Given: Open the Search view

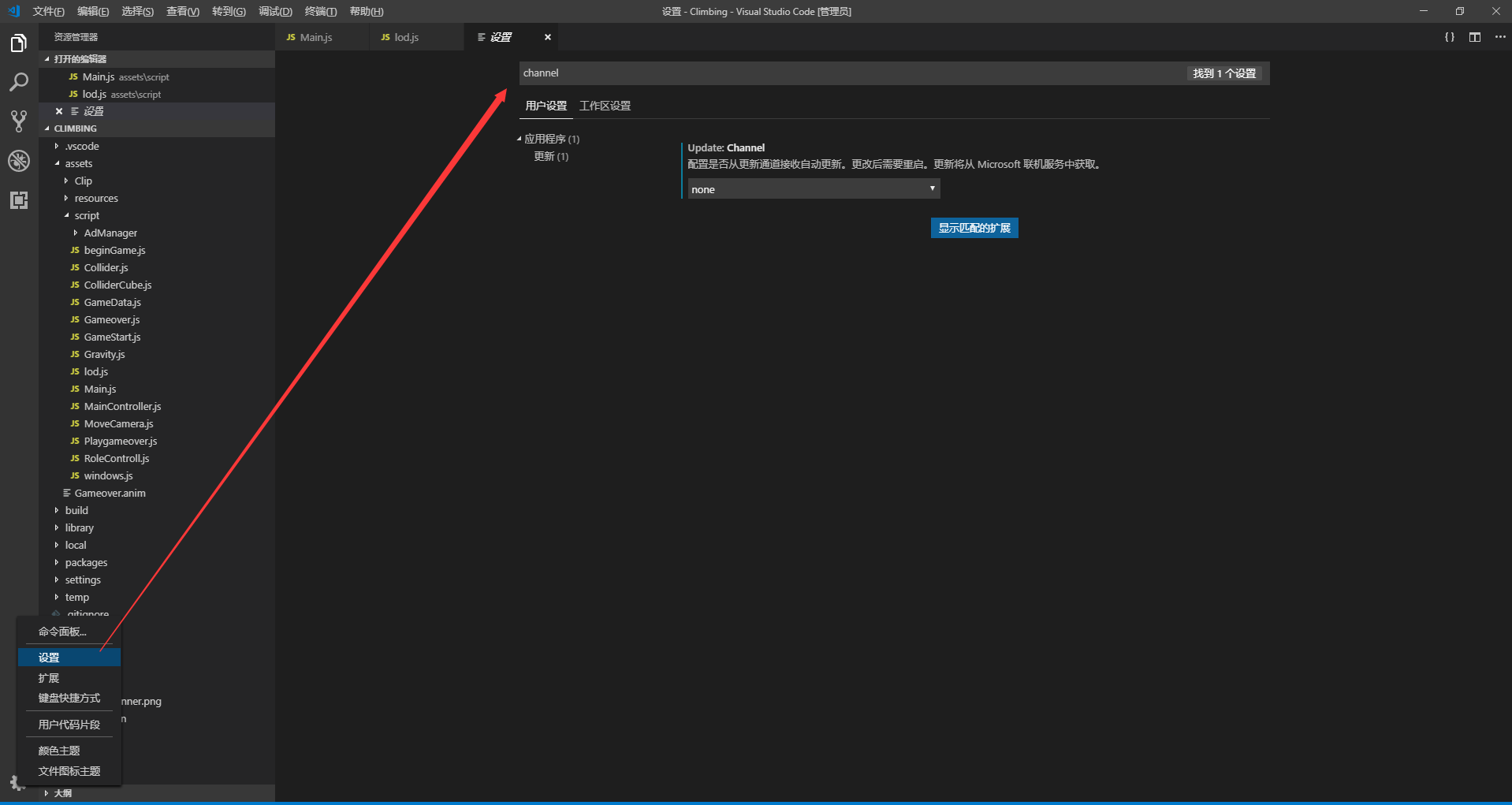Looking at the screenshot, I should (x=19, y=82).
